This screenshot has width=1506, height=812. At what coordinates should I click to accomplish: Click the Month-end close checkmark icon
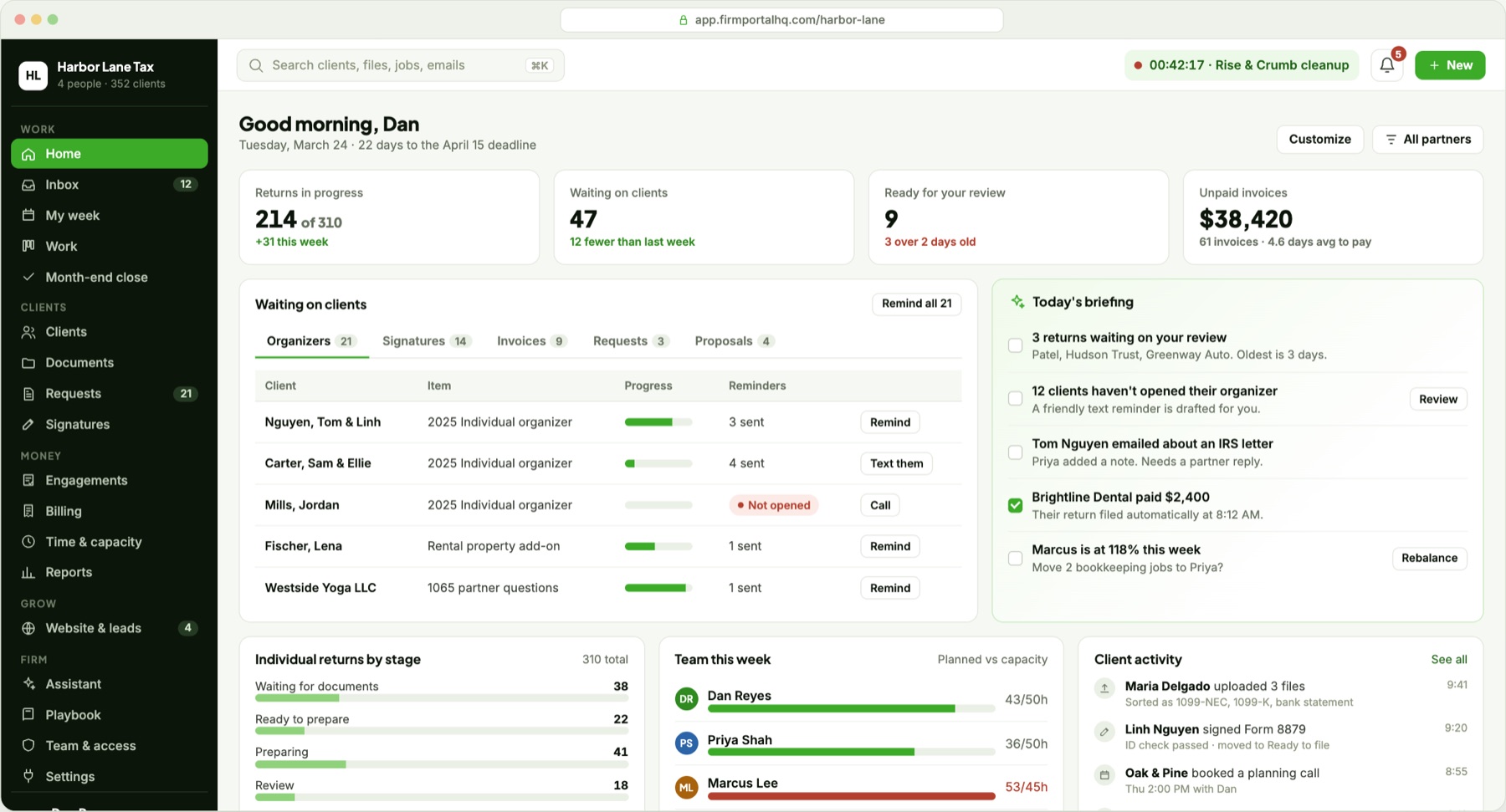(28, 277)
